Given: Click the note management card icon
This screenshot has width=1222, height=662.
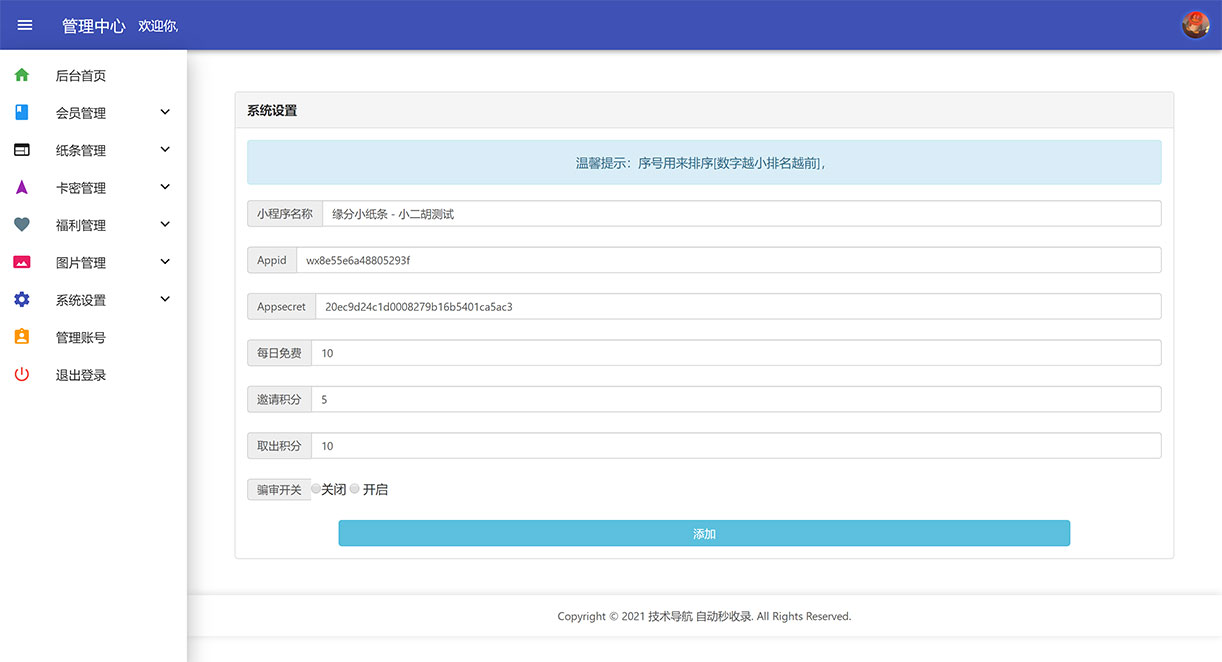Looking at the screenshot, I should (x=22, y=150).
